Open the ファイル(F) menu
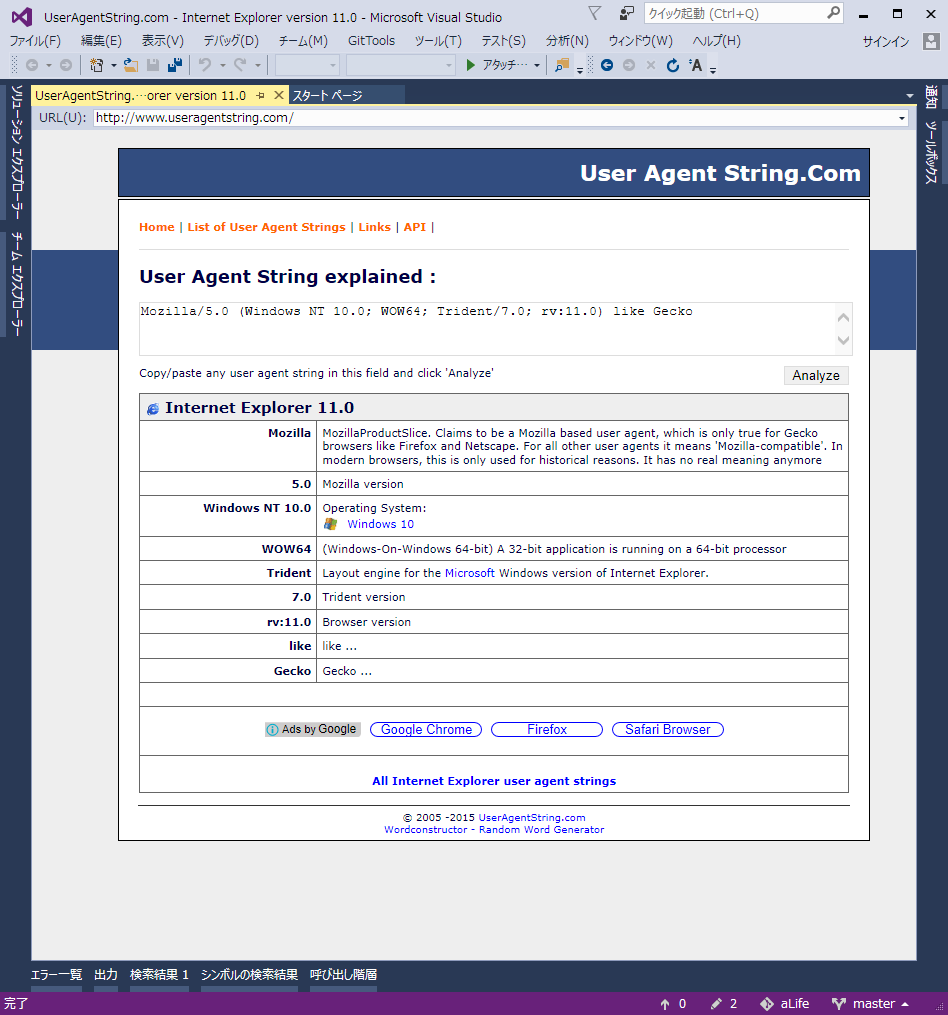The image size is (948, 1015). (35, 41)
